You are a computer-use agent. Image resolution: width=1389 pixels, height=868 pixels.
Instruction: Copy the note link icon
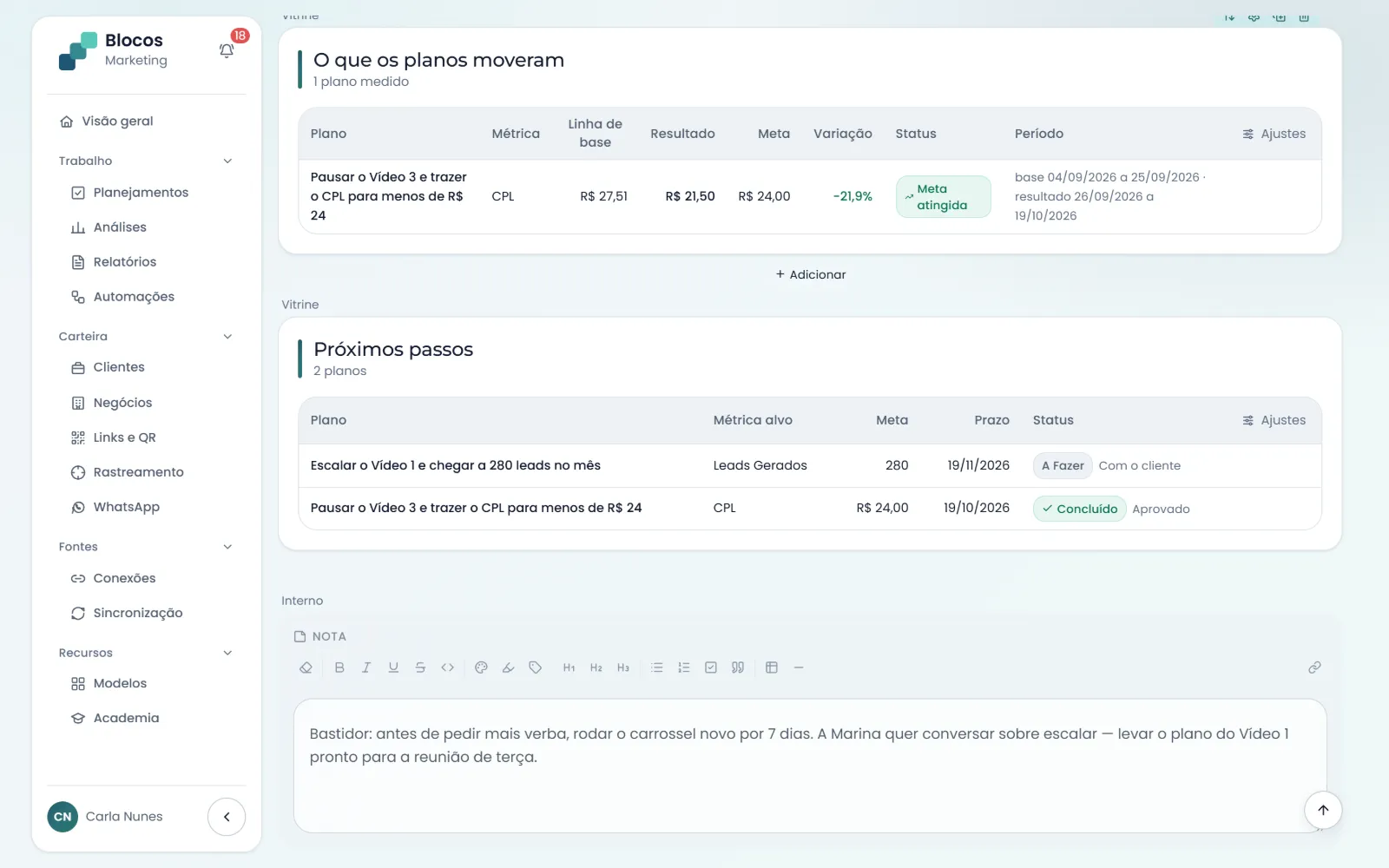pos(1314,667)
